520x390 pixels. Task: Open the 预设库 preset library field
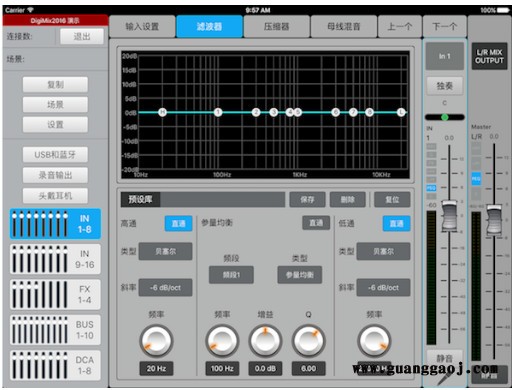[203, 200]
